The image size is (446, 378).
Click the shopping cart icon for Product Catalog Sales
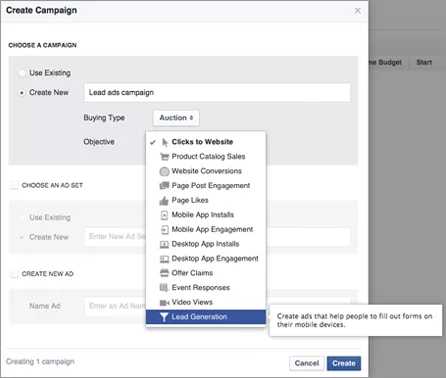coord(164,157)
